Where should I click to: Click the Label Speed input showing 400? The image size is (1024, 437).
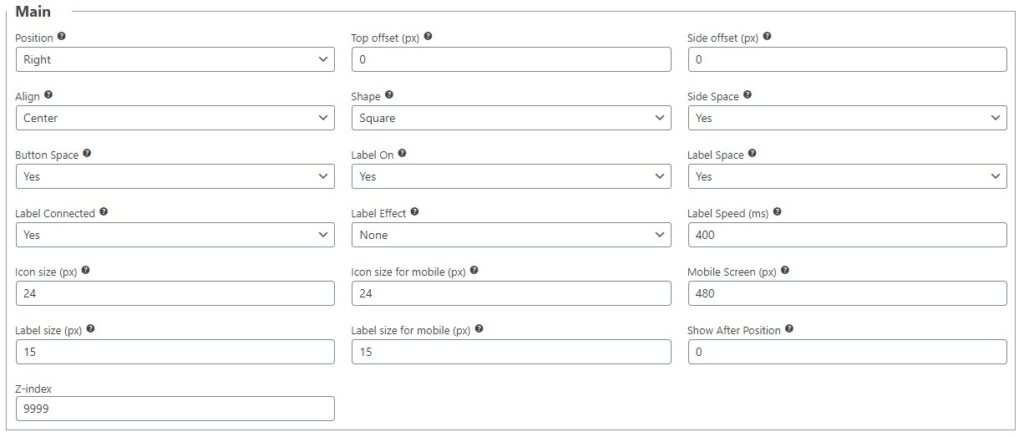pos(847,235)
